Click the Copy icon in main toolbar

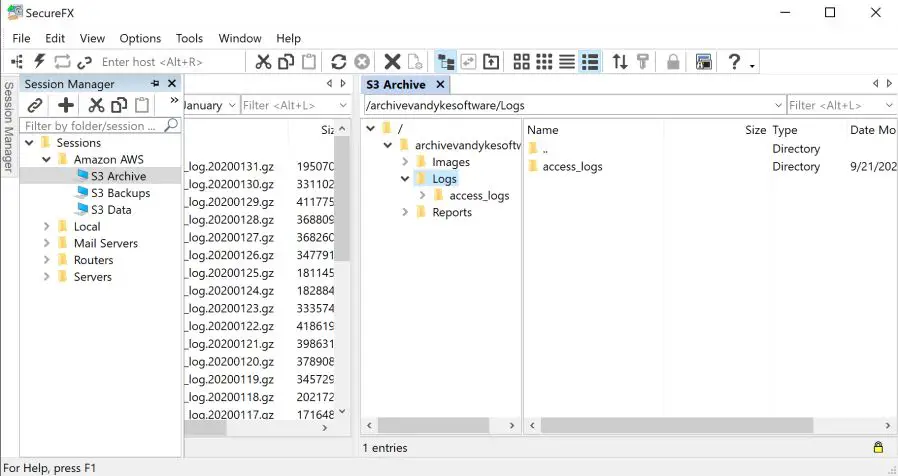(x=286, y=61)
